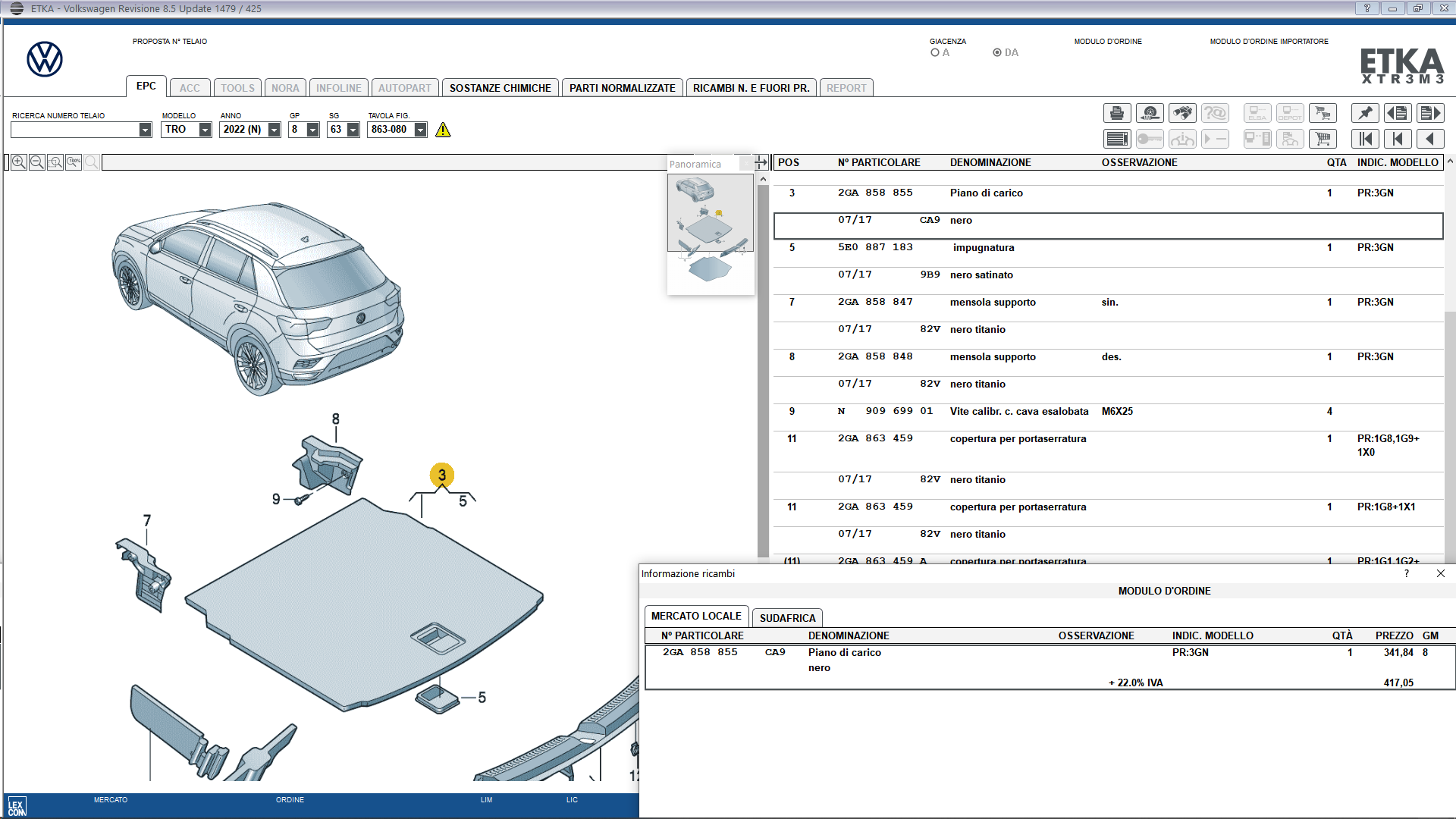Image resolution: width=1456 pixels, height=819 pixels.
Task: Select the zoom-to-area magnifier tool
Action: point(55,162)
